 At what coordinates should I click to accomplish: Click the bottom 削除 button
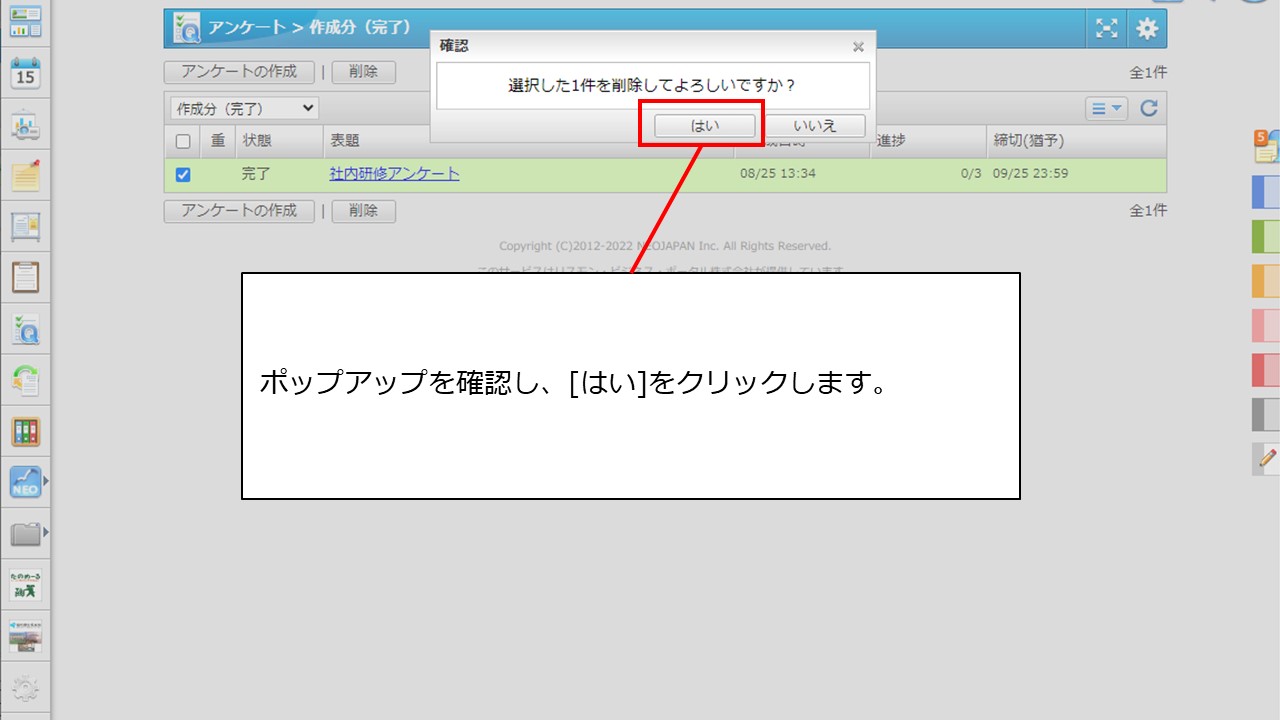coord(363,211)
